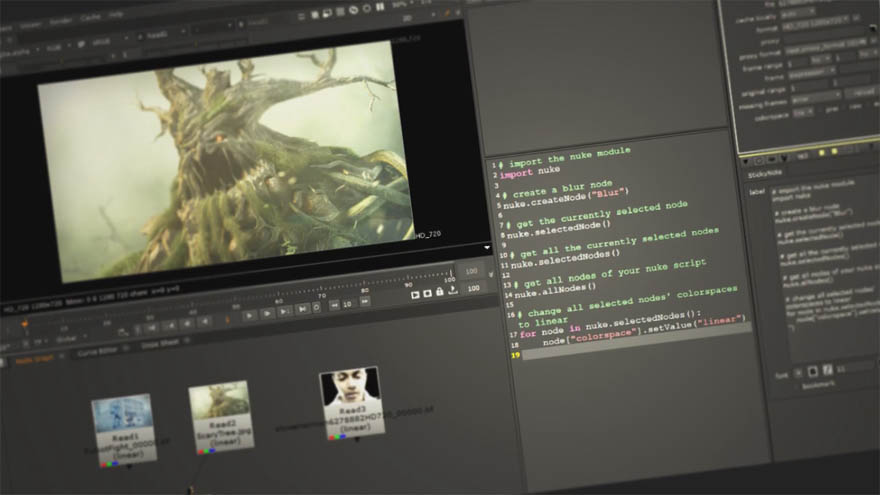Click the orange playhead marker on the timeline

(x=24, y=323)
